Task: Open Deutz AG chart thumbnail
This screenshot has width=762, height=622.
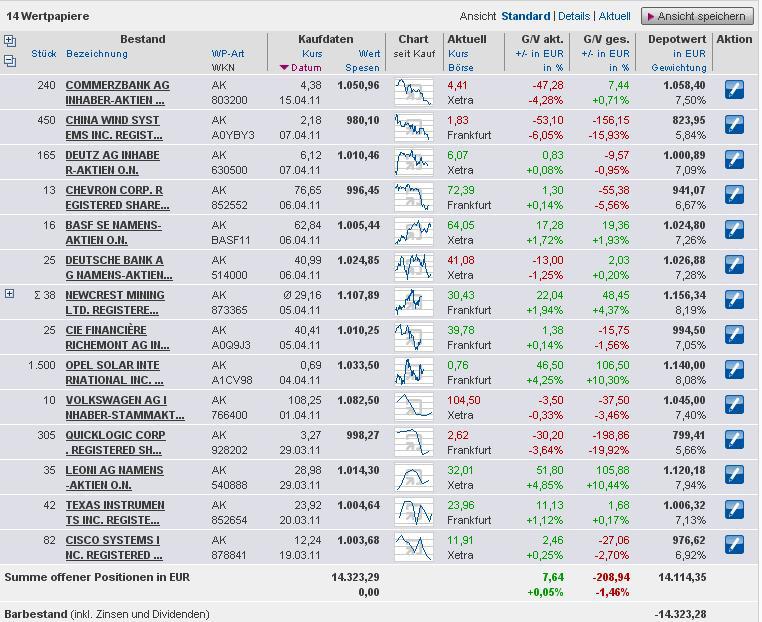Action: click(x=414, y=162)
